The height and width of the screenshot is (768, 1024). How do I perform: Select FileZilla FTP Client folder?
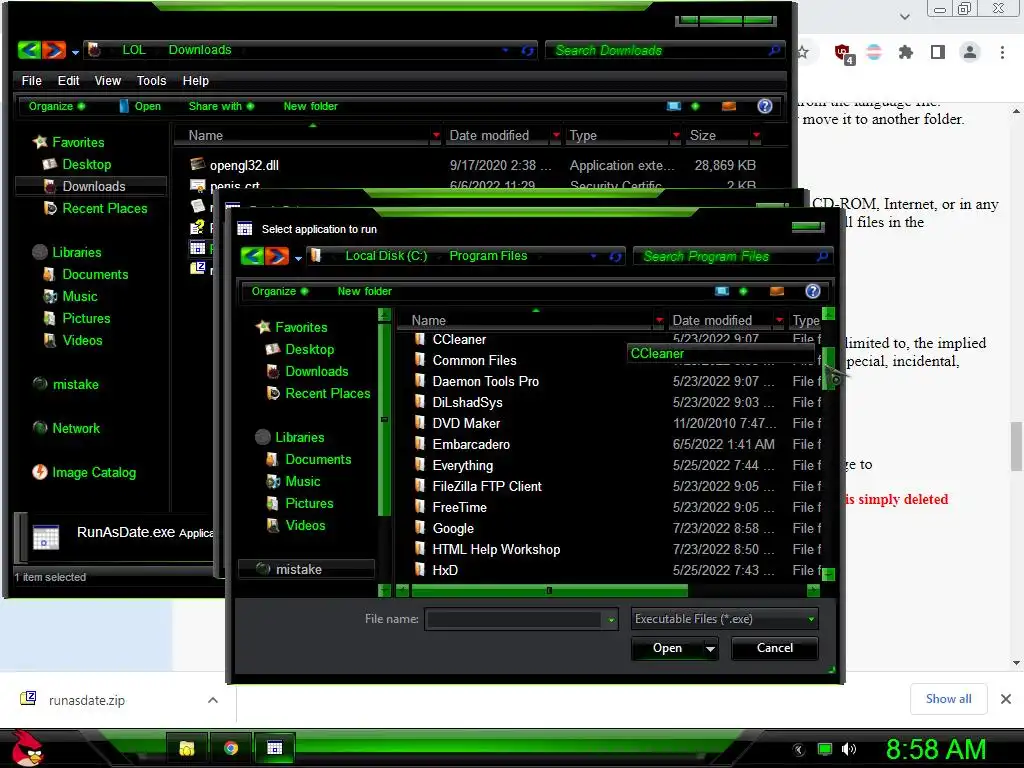click(487, 487)
